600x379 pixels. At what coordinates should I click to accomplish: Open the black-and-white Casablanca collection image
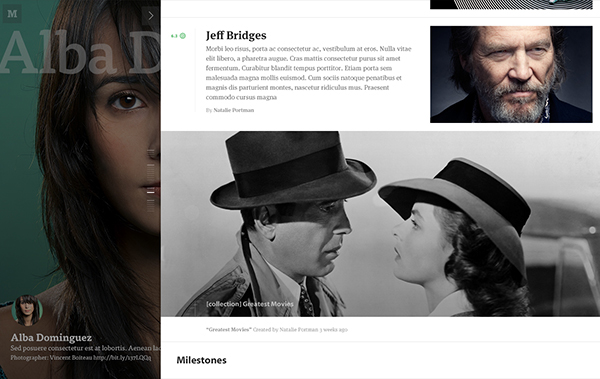click(x=380, y=224)
